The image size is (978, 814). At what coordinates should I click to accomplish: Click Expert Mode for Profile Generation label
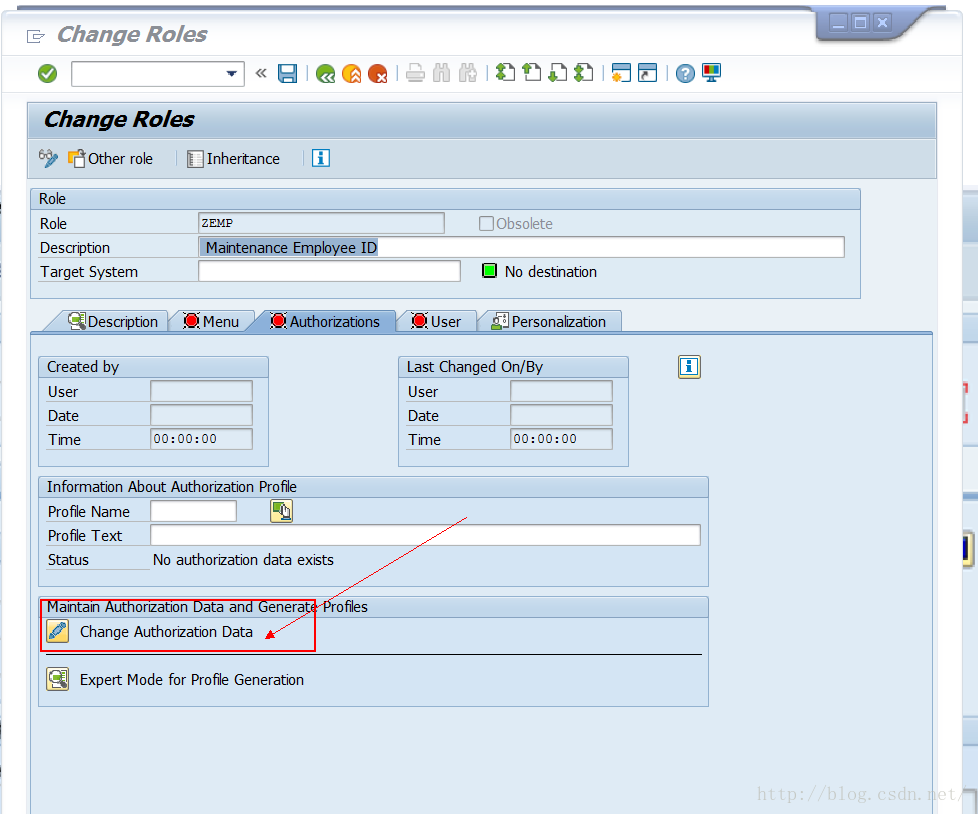[x=192, y=680]
